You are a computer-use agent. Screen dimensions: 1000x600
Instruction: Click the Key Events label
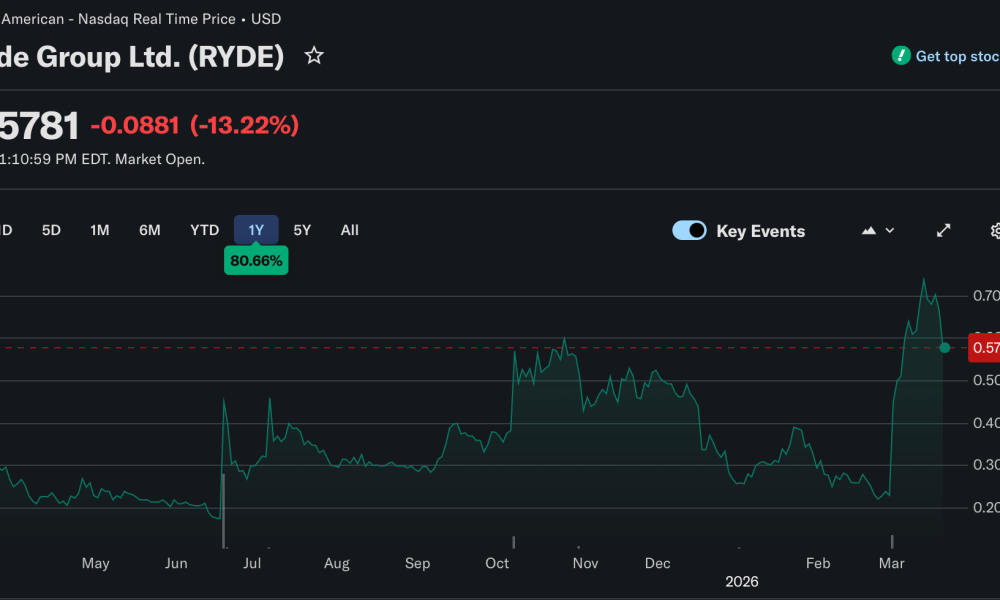[x=760, y=231]
